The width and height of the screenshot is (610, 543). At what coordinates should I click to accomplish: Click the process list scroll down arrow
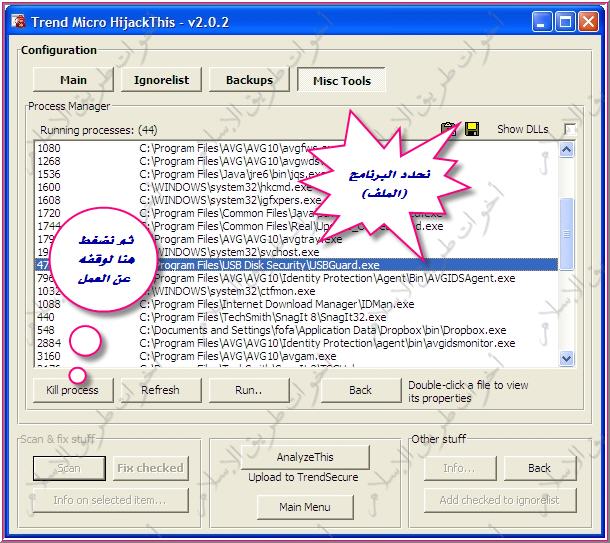[566, 358]
